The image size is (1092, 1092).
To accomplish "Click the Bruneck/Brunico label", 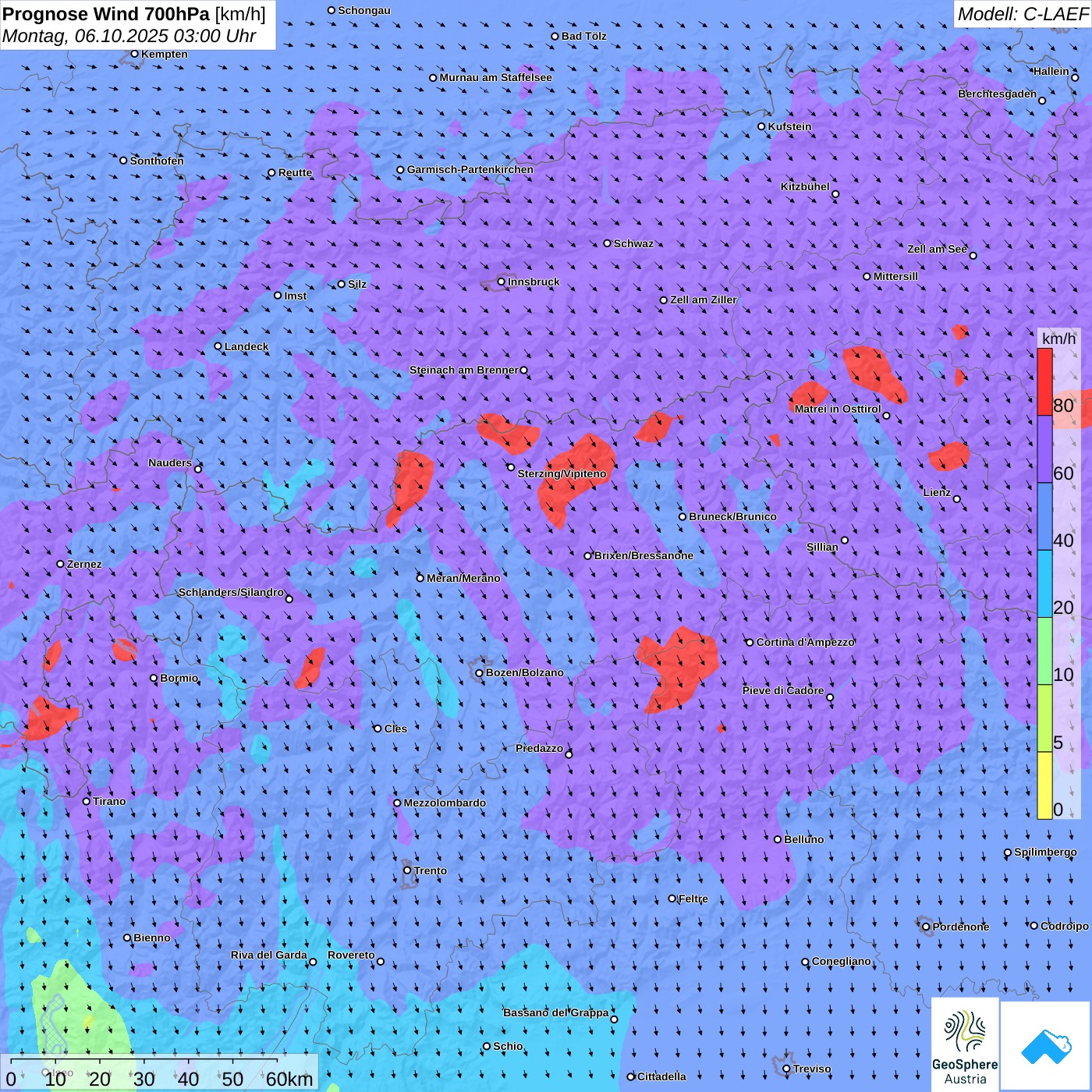I will 732,516.
